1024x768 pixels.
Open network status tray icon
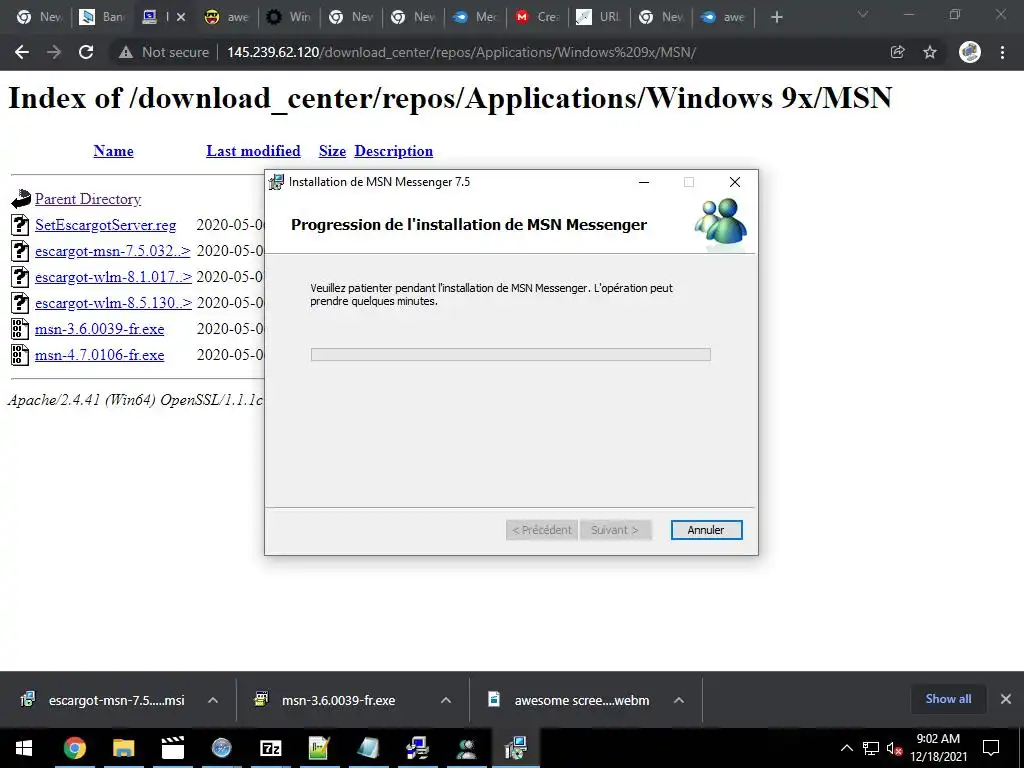[871, 748]
